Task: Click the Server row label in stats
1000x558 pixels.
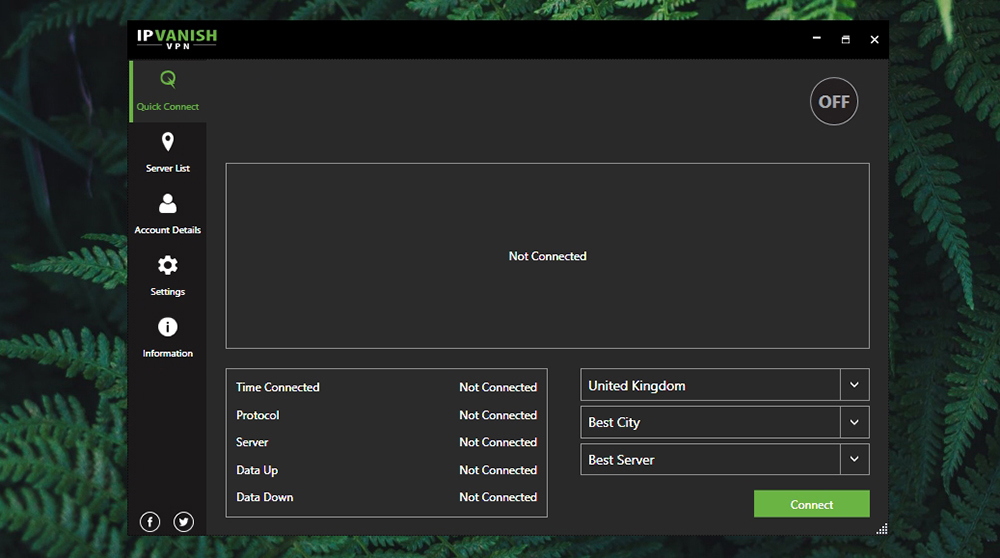Action: click(x=252, y=442)
